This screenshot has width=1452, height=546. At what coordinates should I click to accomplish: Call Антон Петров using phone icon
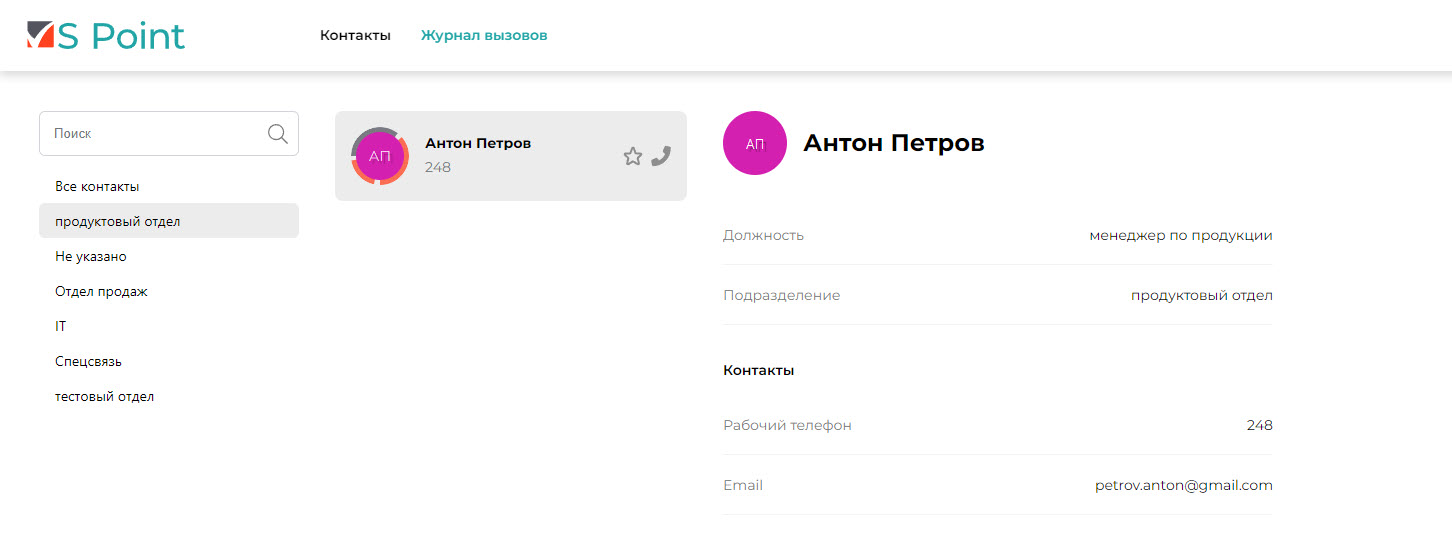click(660, 156)
